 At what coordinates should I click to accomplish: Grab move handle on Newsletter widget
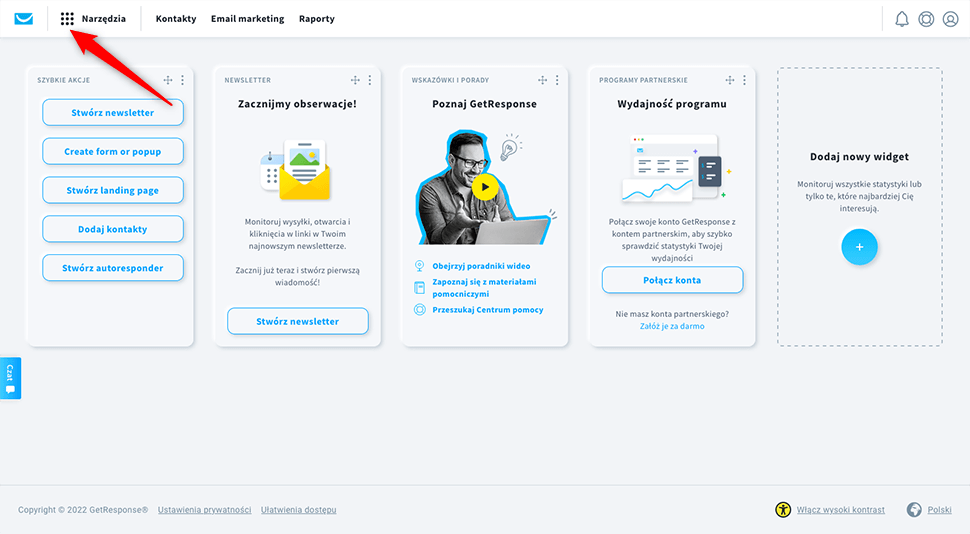[355, 80]
